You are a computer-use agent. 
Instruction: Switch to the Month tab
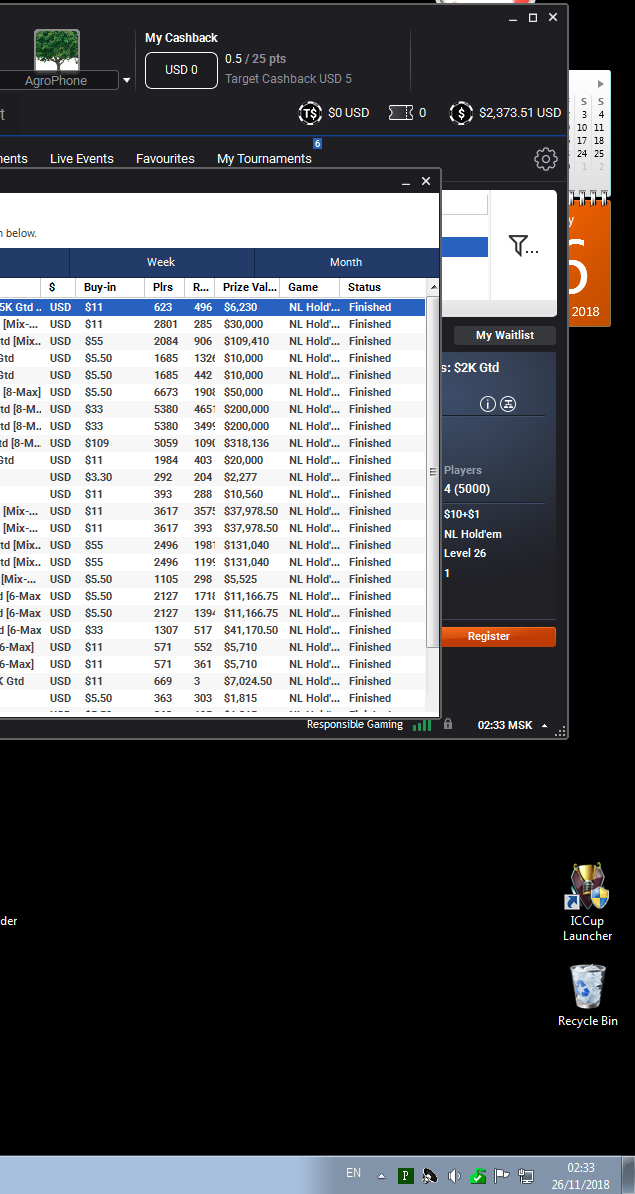click(x=346, y=262)
